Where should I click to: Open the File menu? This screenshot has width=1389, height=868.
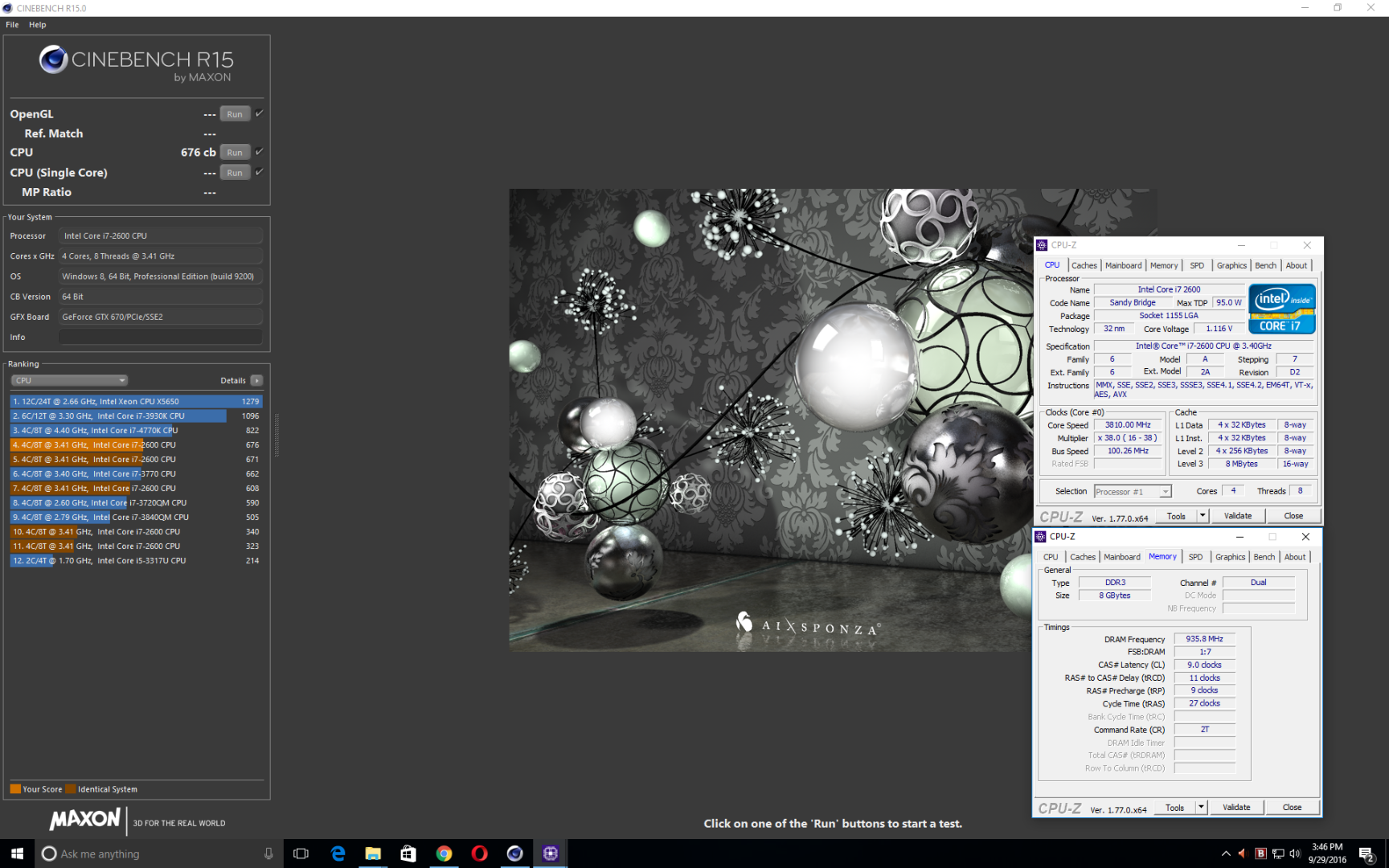coord(12,25)
